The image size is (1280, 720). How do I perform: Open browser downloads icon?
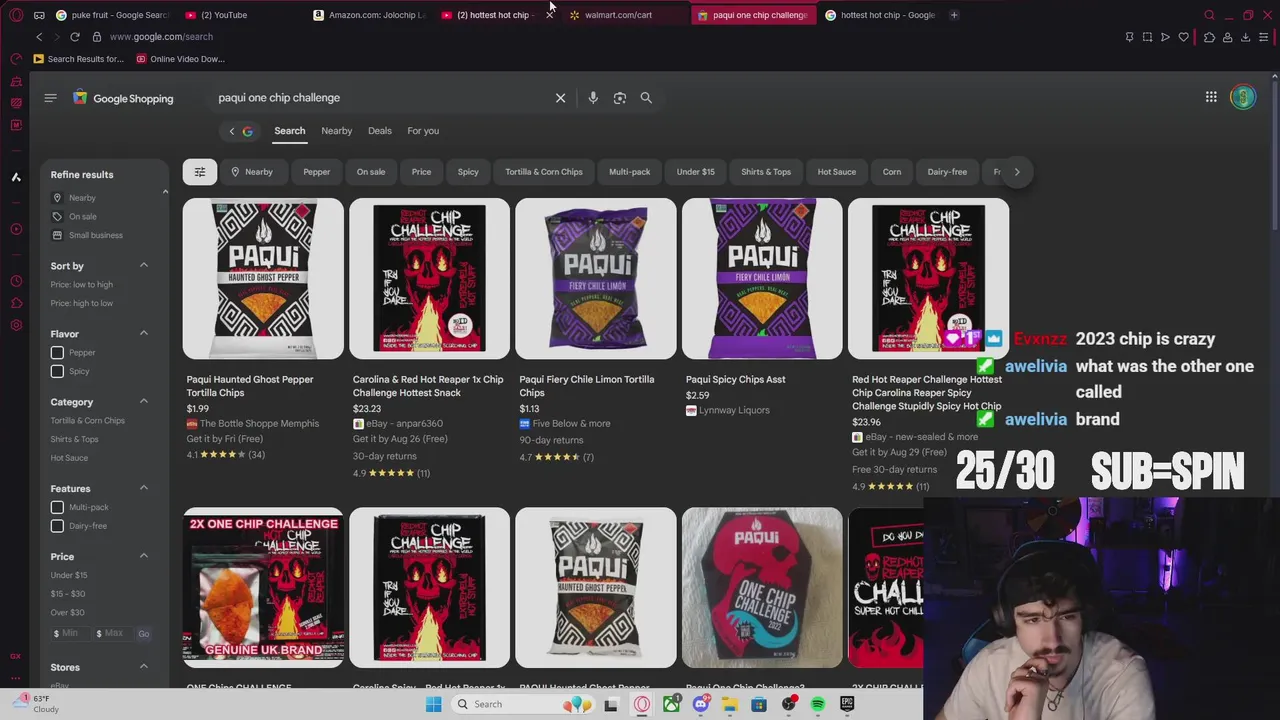[x=1245, y=37]
